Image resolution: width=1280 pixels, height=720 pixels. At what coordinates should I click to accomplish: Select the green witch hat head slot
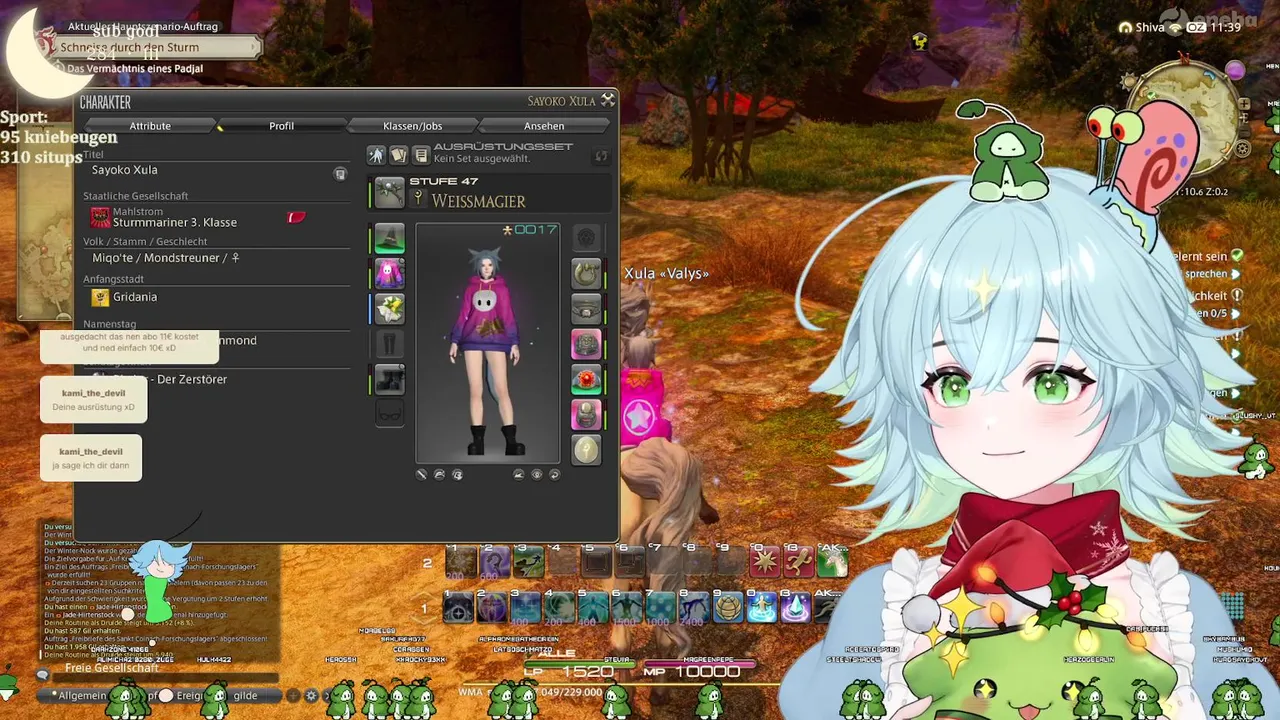point(389,238)
